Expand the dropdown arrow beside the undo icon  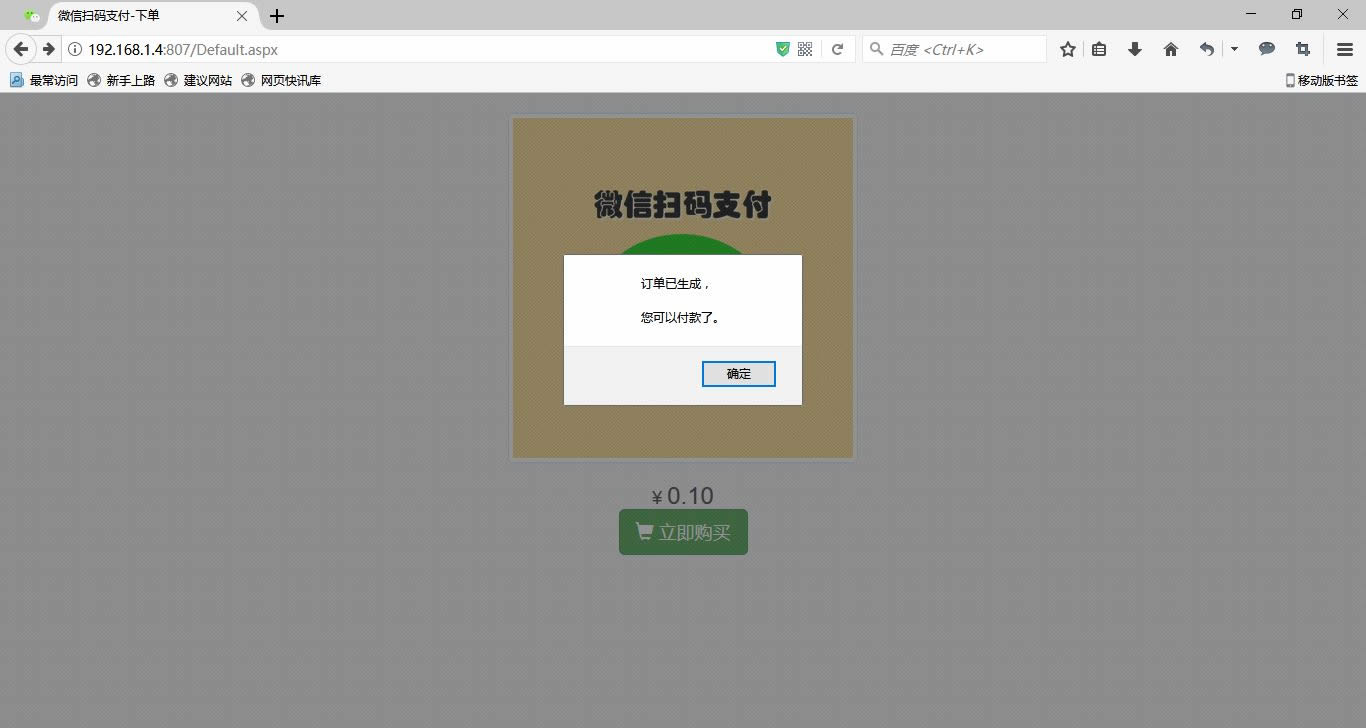click(x=1234, y=49)
